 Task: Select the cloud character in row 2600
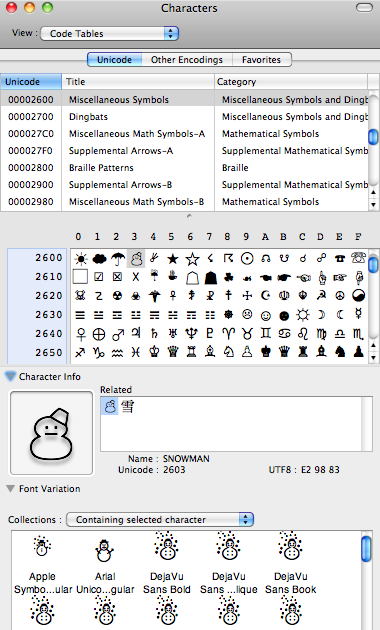click(x=99, y=259)
